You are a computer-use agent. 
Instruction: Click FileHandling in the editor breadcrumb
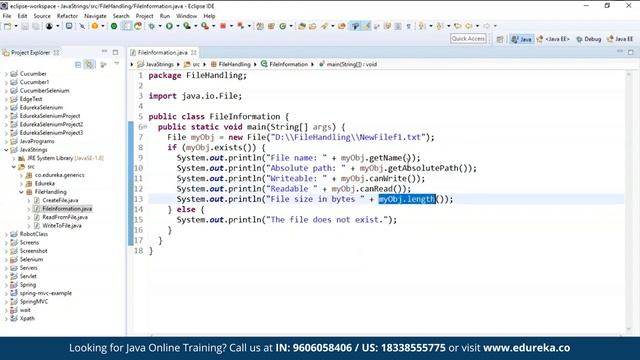[x=234, y=64]
